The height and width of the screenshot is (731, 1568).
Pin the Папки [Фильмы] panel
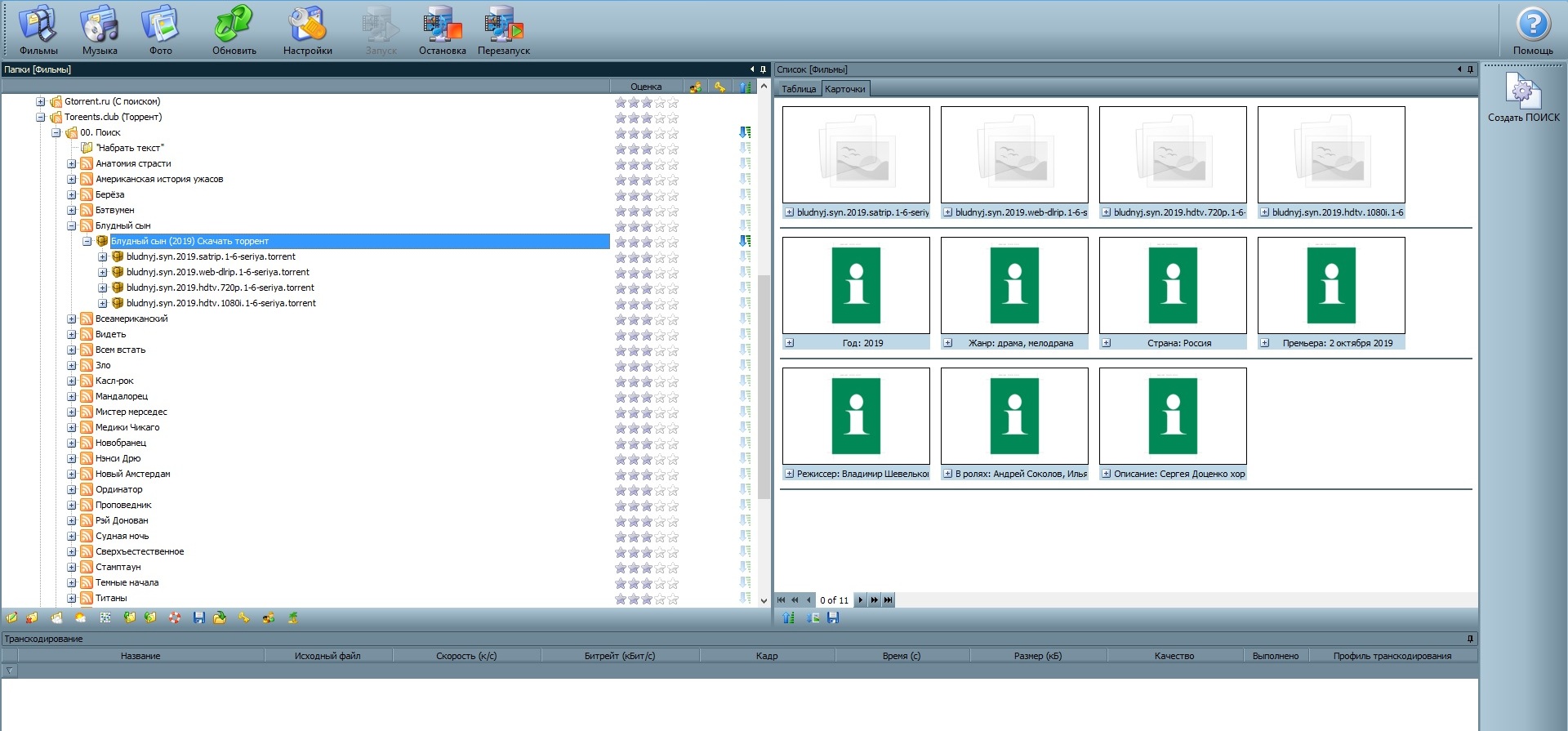click(x=764, y=69)
